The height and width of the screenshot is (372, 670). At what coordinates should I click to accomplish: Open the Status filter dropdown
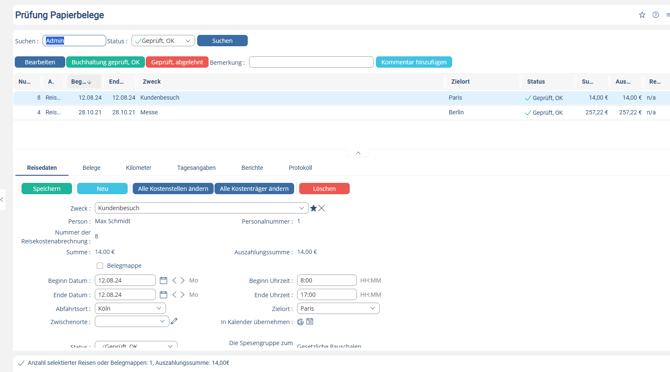point(163,41)
